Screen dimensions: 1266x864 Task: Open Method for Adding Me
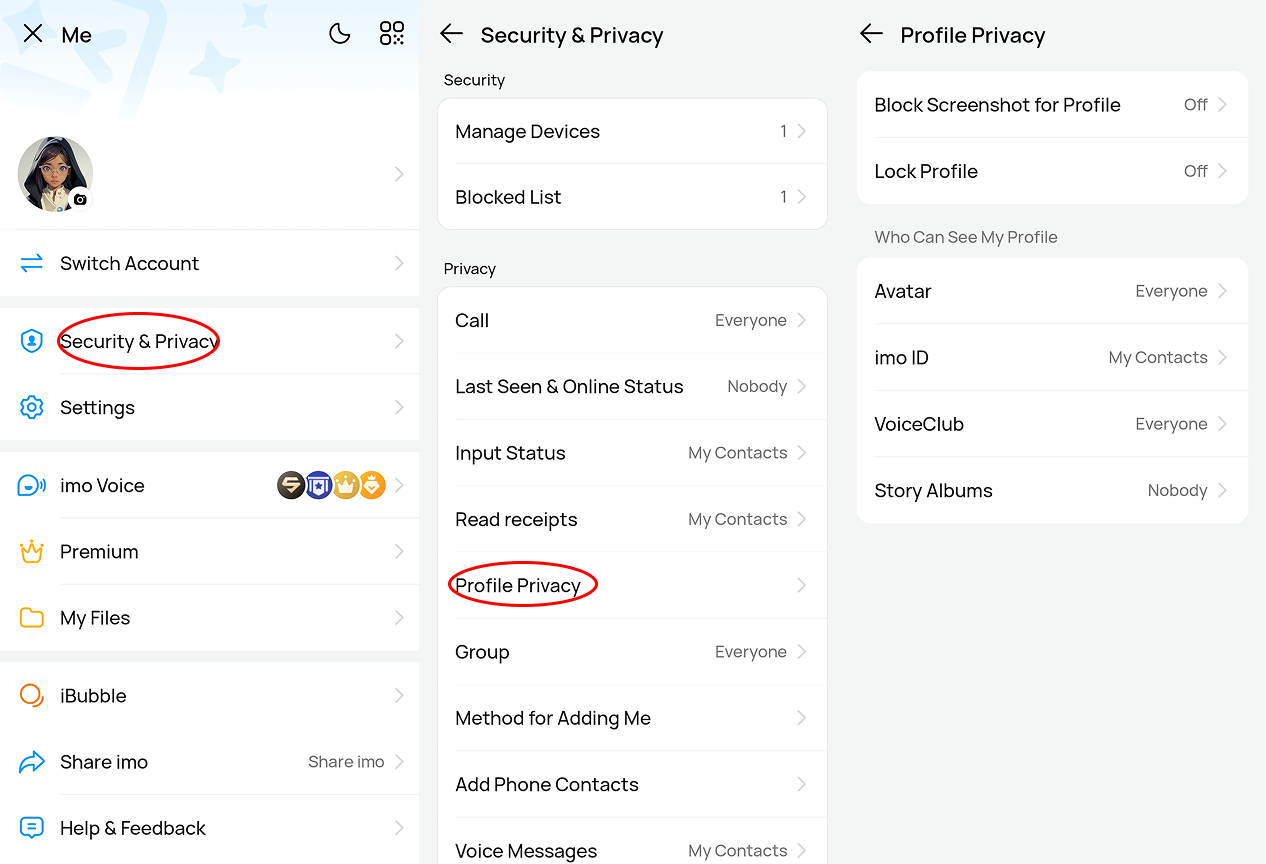click(x=632, y=718)
